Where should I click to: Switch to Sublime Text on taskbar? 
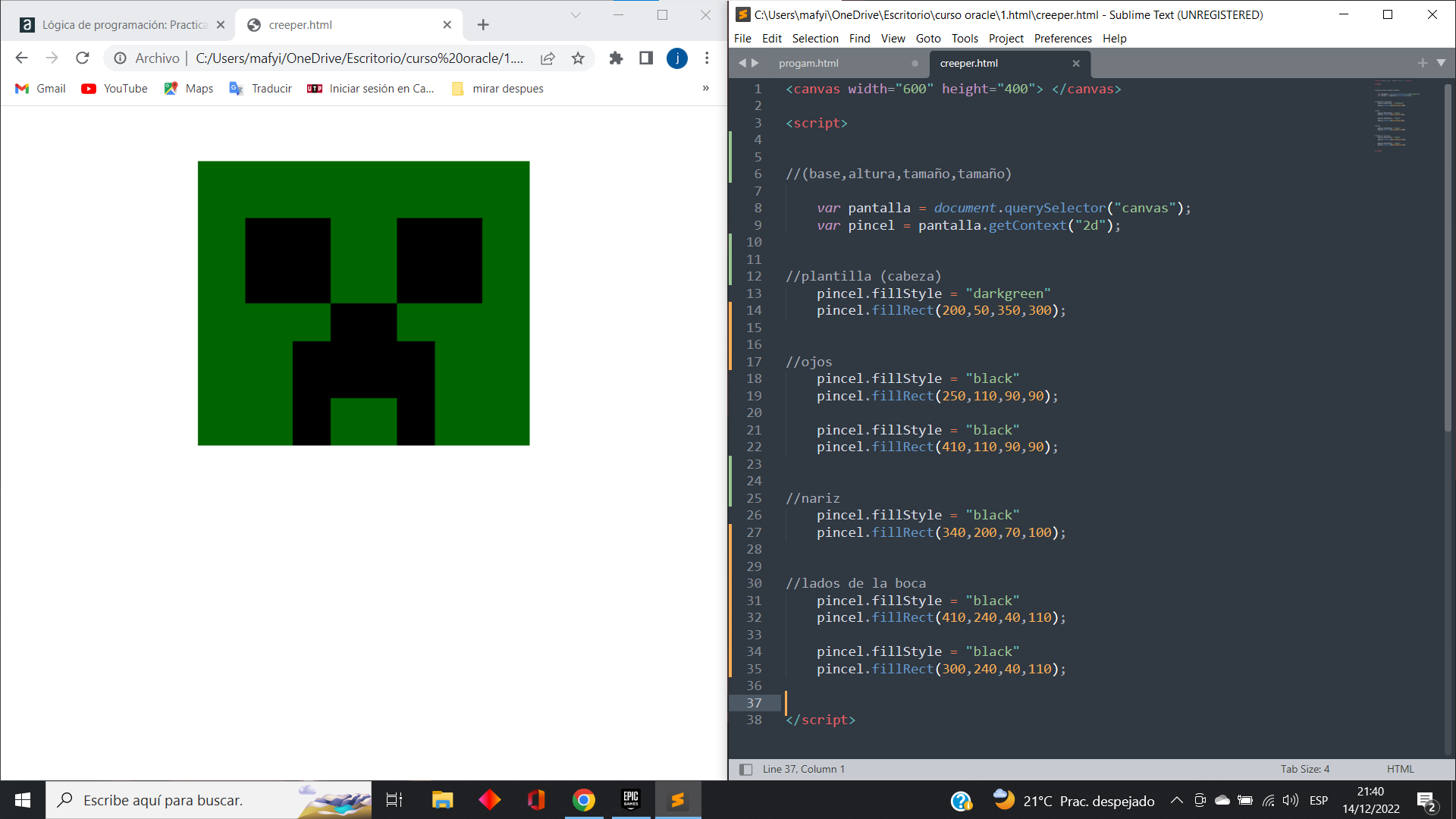[x=678, y=800]
